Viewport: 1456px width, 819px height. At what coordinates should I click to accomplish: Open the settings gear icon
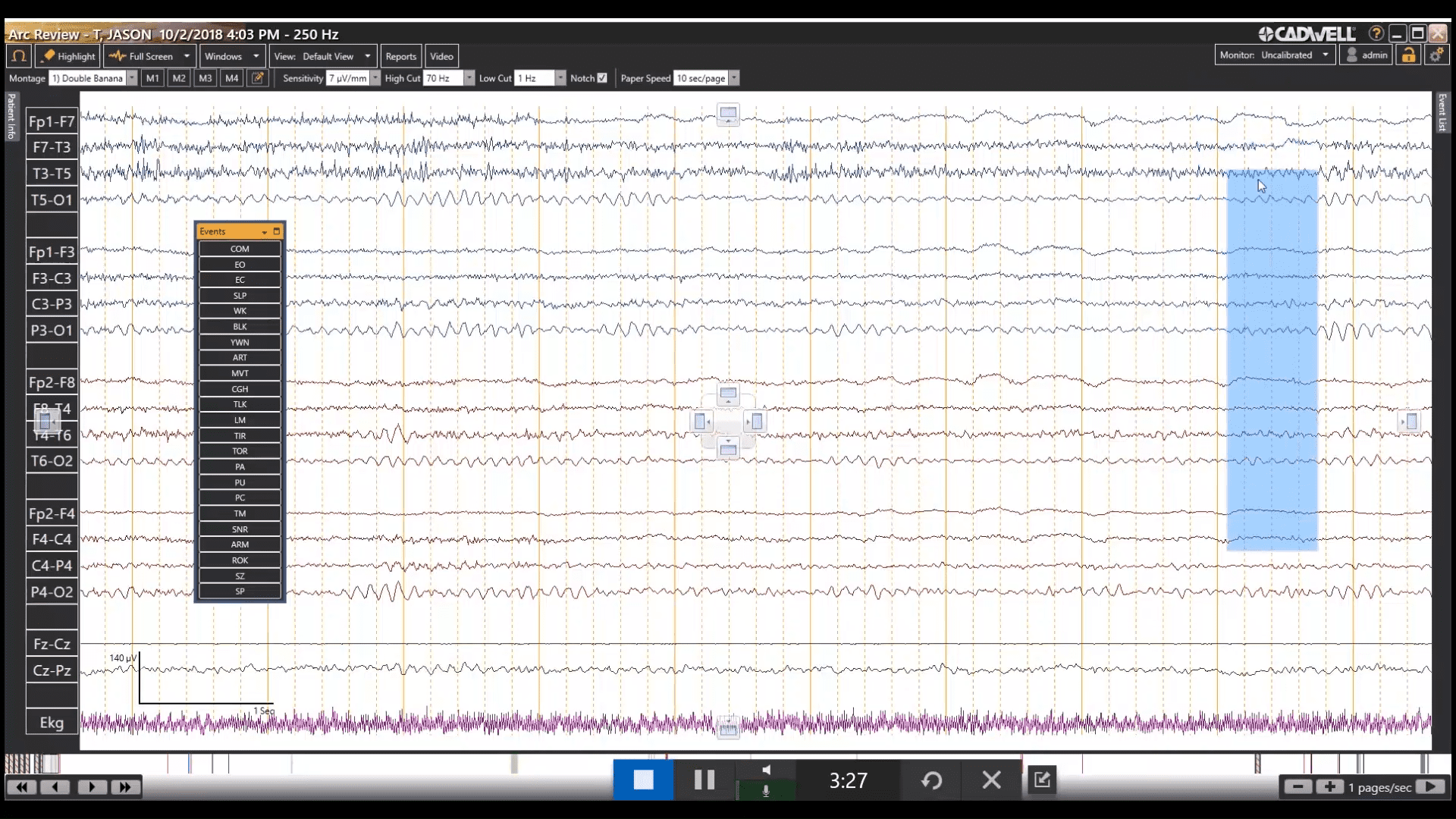pos(1437,55)
